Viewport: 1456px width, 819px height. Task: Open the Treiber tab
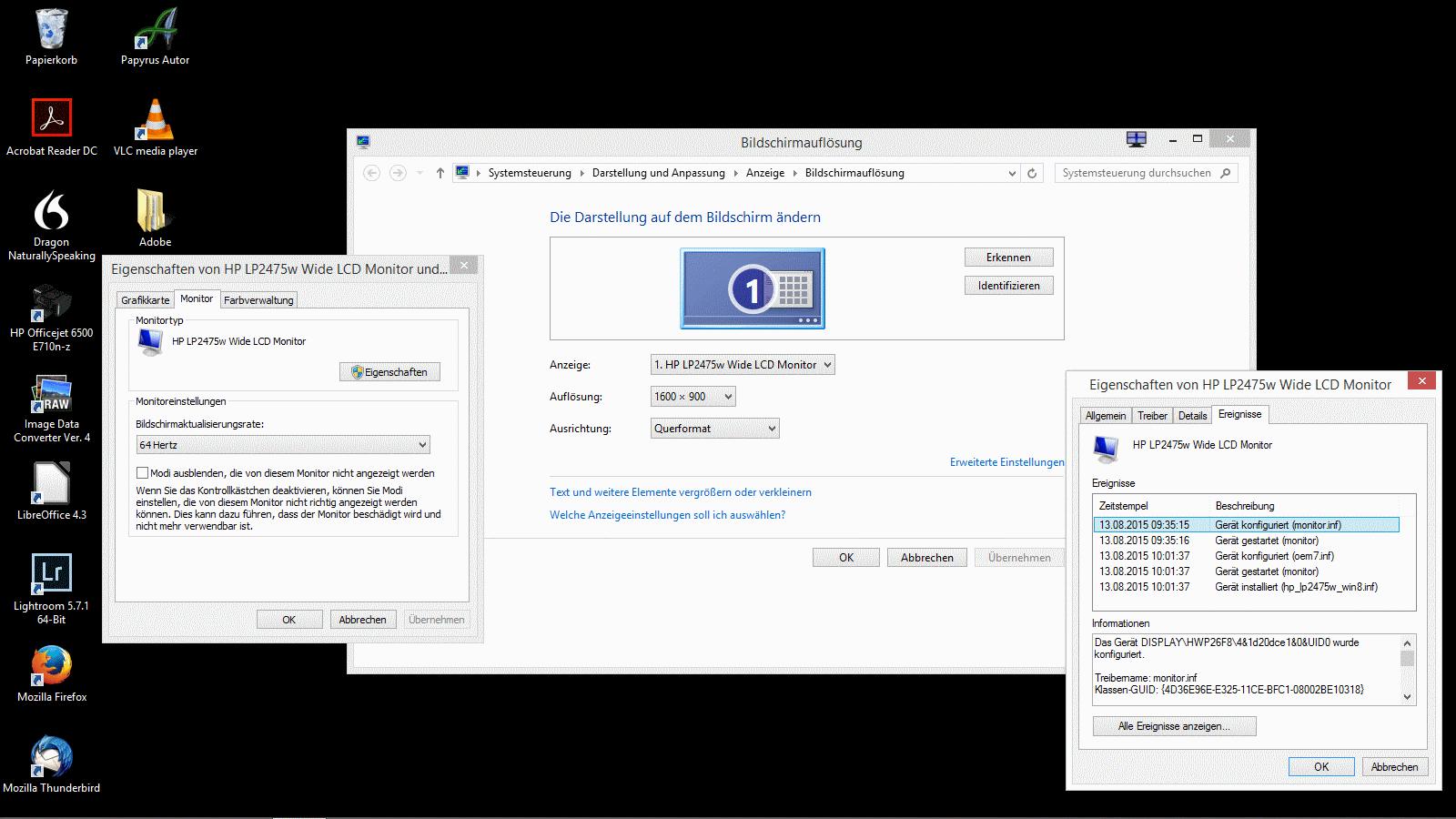click(1152, 416)
